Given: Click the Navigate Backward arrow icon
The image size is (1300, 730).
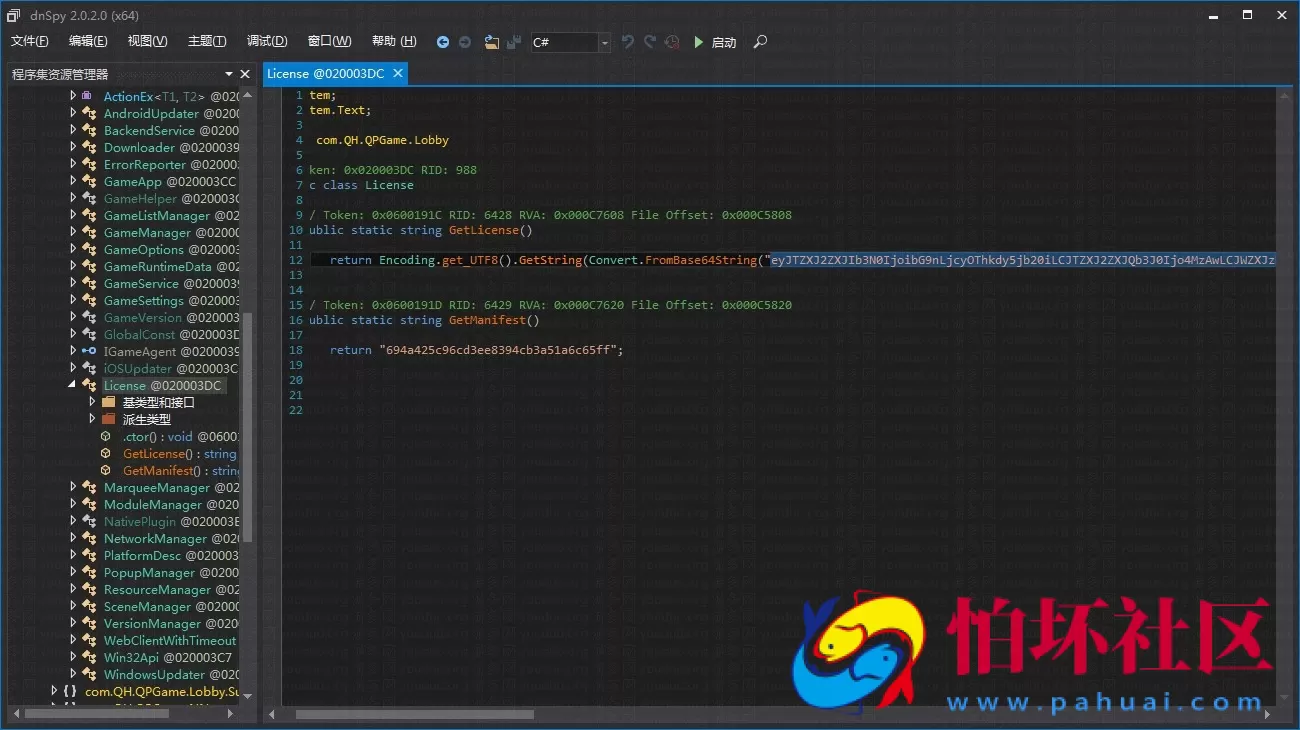Looking at the screenshot, I should [x=443, y=42].
